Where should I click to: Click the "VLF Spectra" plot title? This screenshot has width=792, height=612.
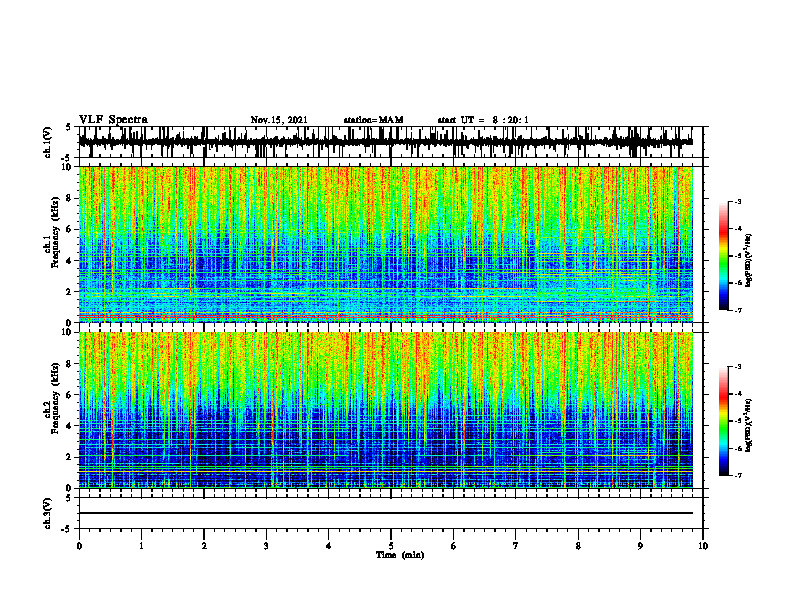pos(113,120)
